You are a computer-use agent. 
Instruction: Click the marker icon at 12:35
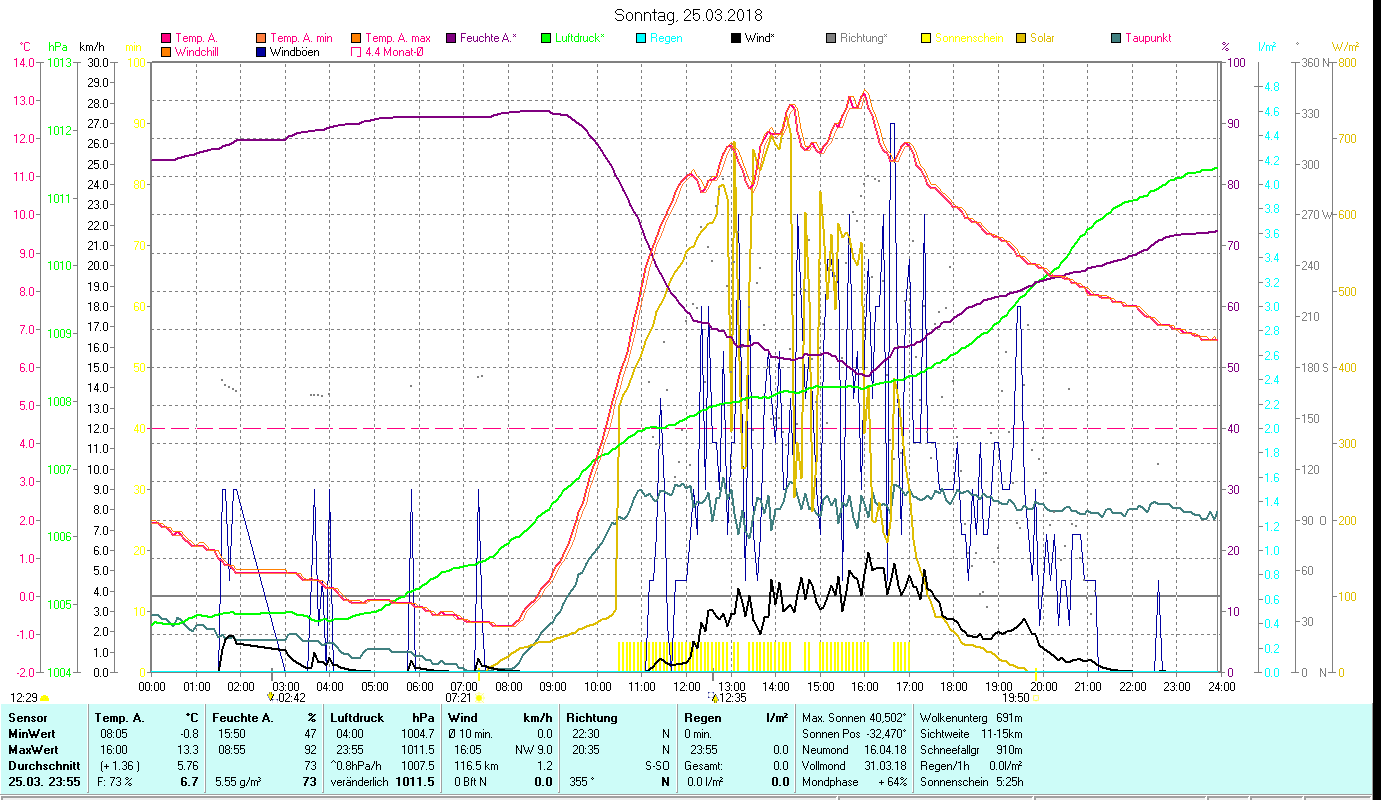pyautogui.click(x=712, y=697)
